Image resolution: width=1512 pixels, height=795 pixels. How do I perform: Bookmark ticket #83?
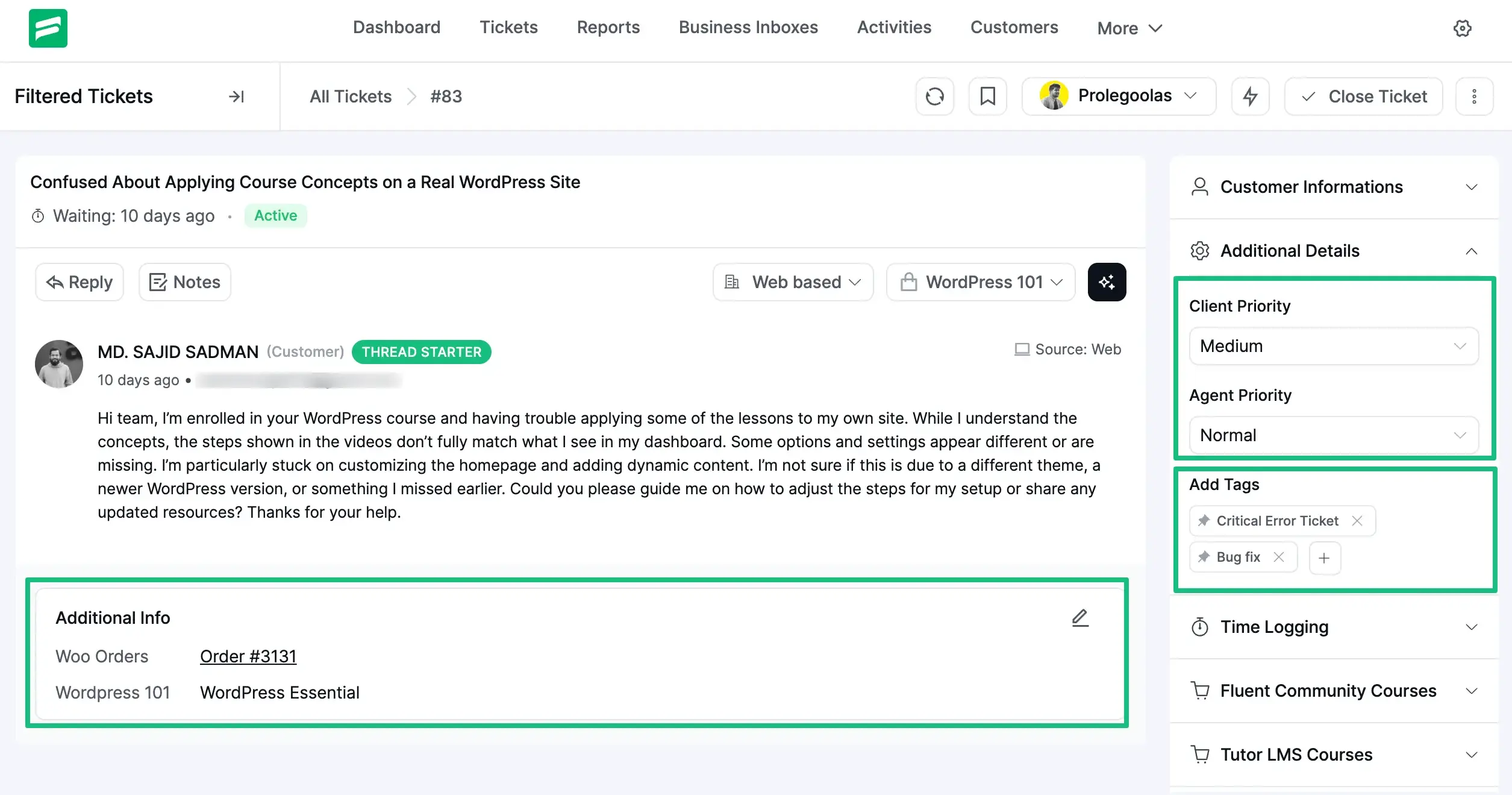(988, 96)
